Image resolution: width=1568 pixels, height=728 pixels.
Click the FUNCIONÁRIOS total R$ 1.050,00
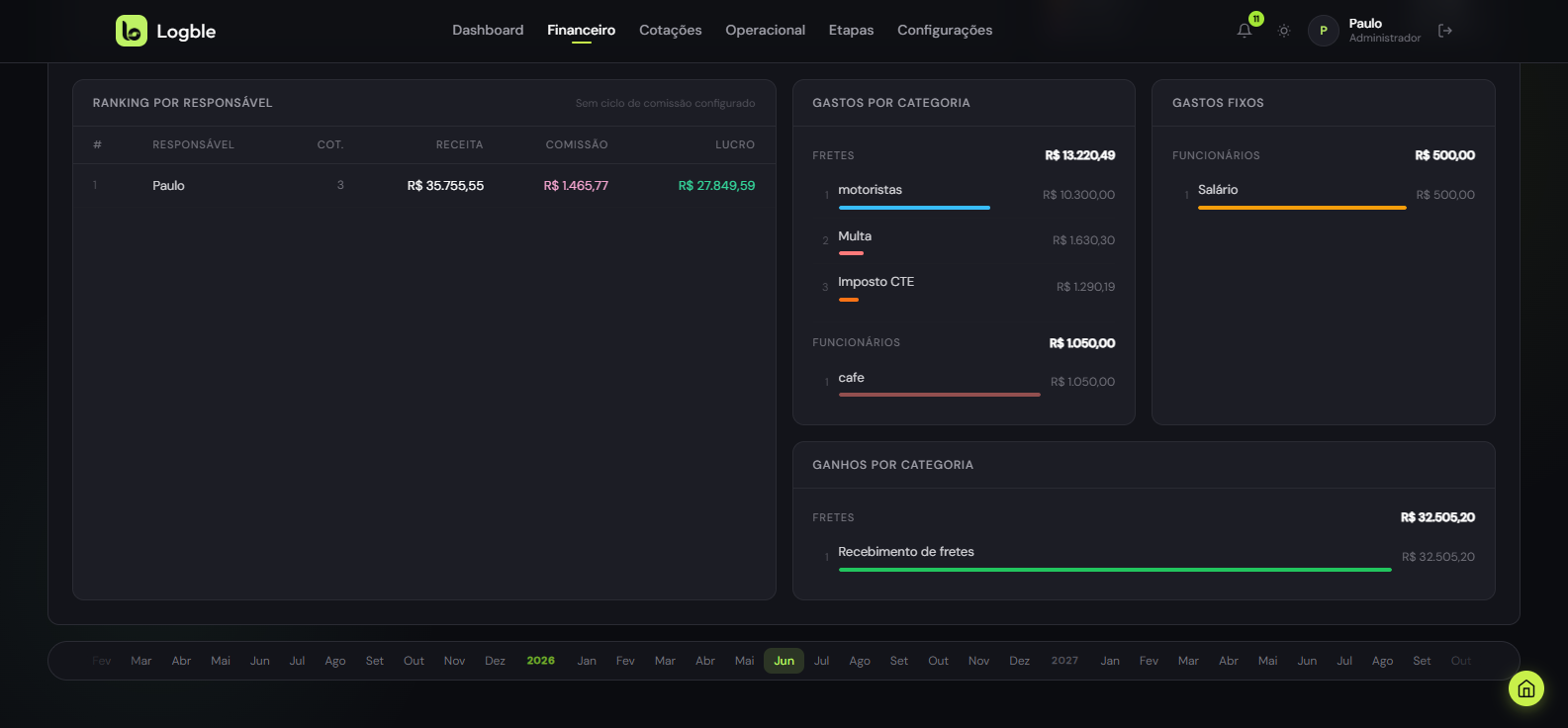pyautogui.click(x=1082, y=343)
